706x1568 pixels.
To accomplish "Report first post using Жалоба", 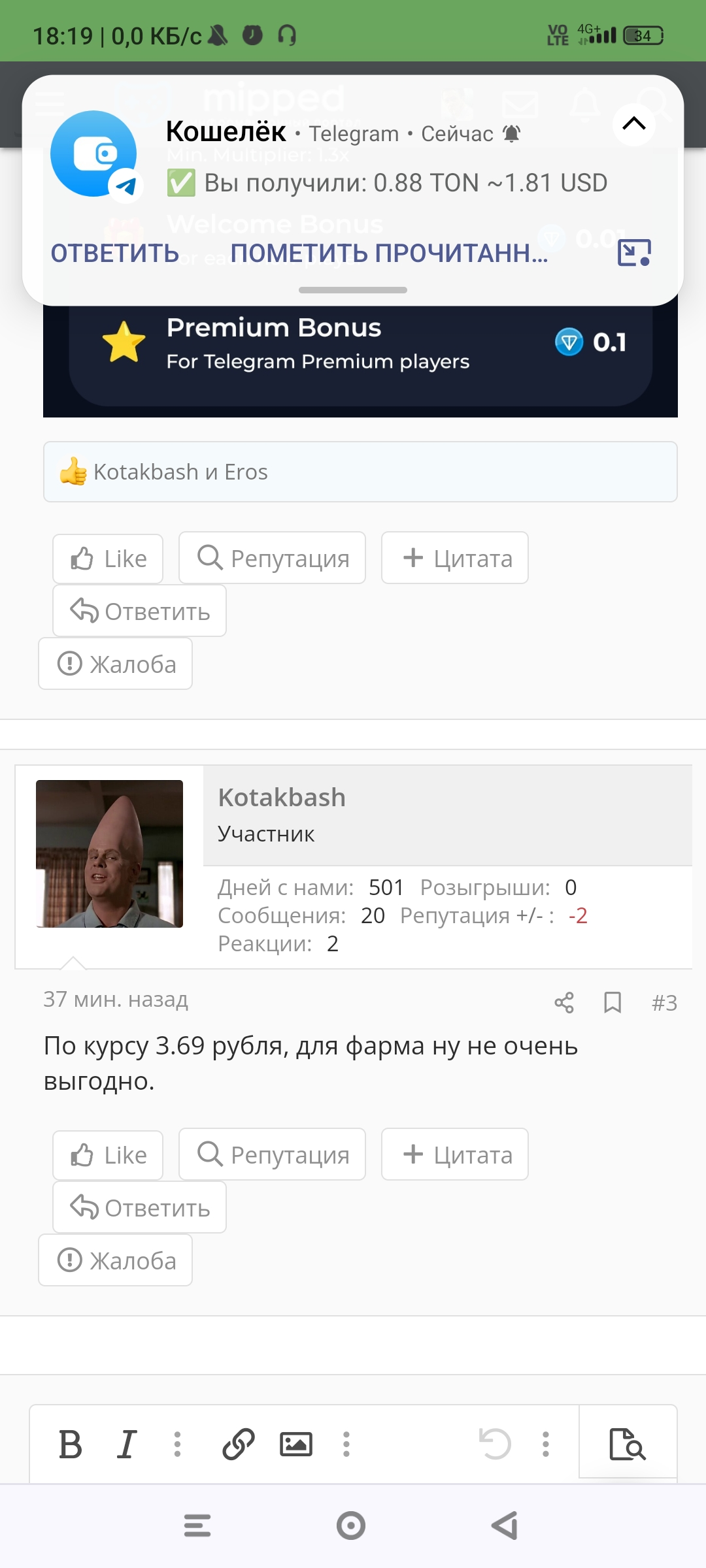I will coord(115,664).
